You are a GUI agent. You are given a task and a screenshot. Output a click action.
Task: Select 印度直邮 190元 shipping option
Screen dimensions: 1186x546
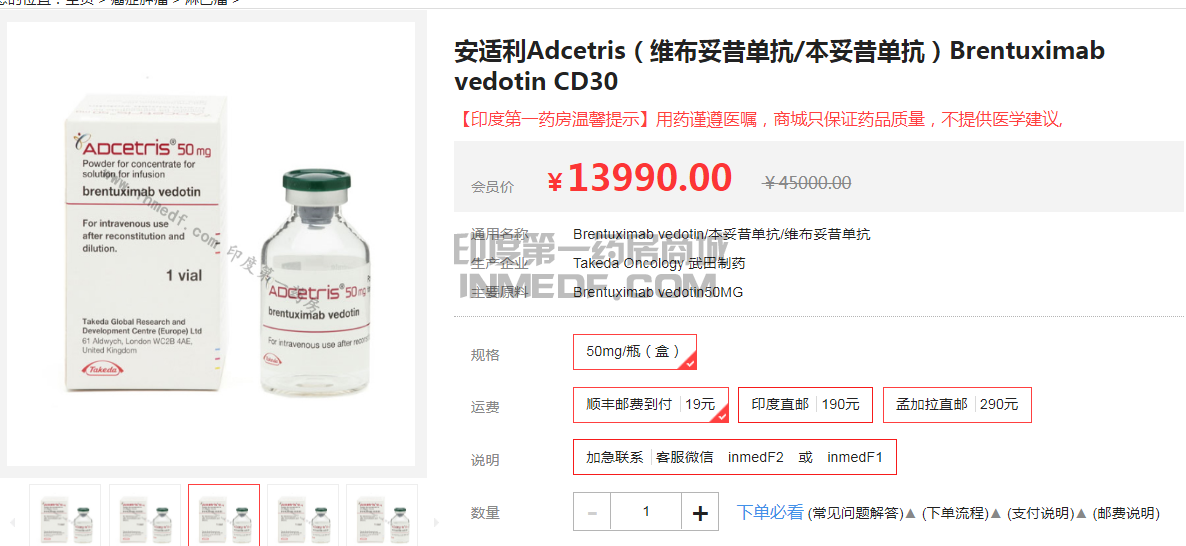click(x=805, y=405)
